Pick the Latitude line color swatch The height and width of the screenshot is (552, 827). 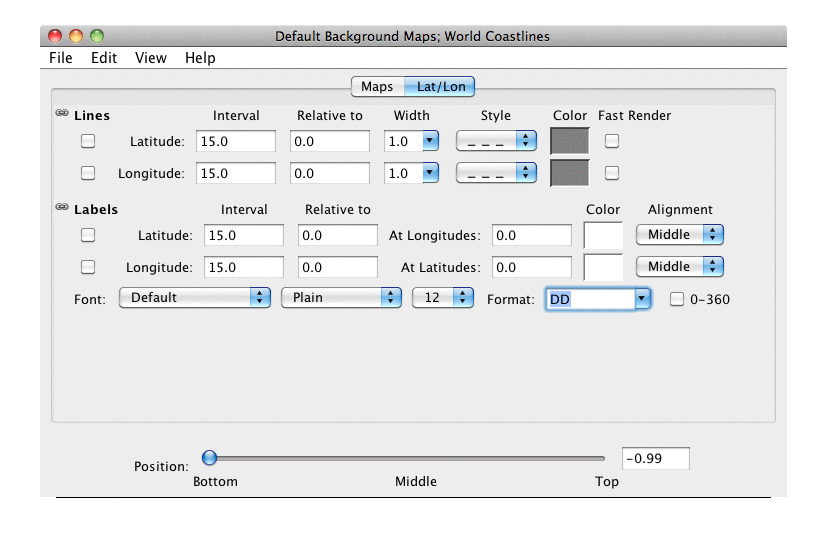(570, 142)
